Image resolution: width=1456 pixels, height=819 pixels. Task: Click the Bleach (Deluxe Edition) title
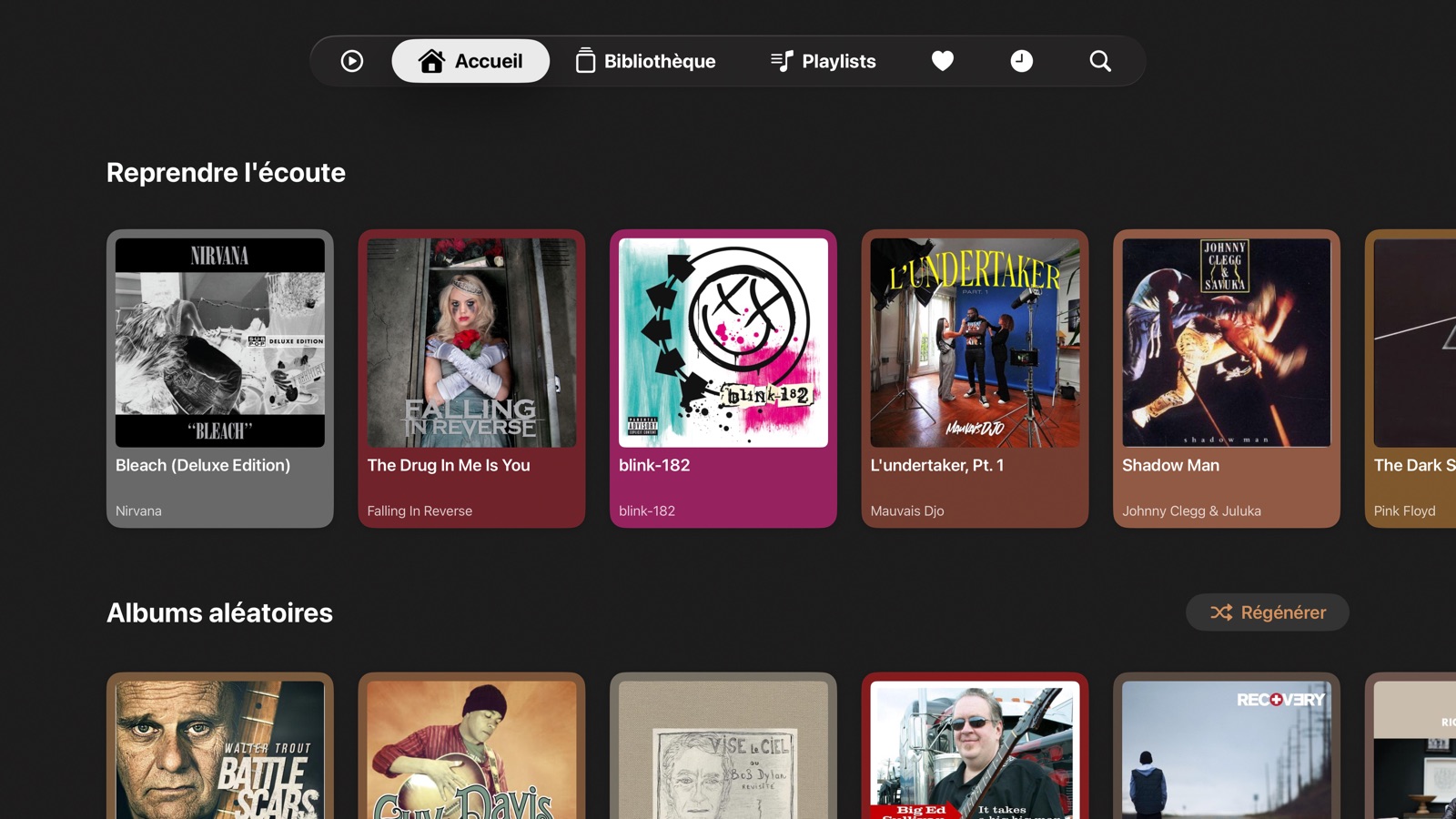(203, 465)
